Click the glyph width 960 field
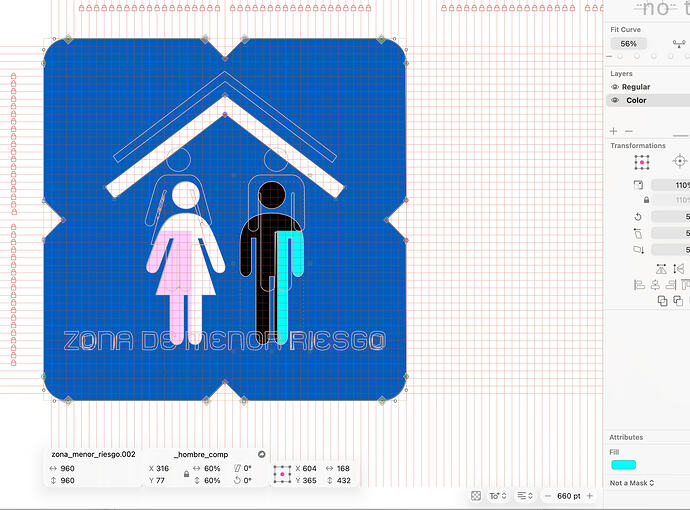690x510 pixels. pos(67,468)
